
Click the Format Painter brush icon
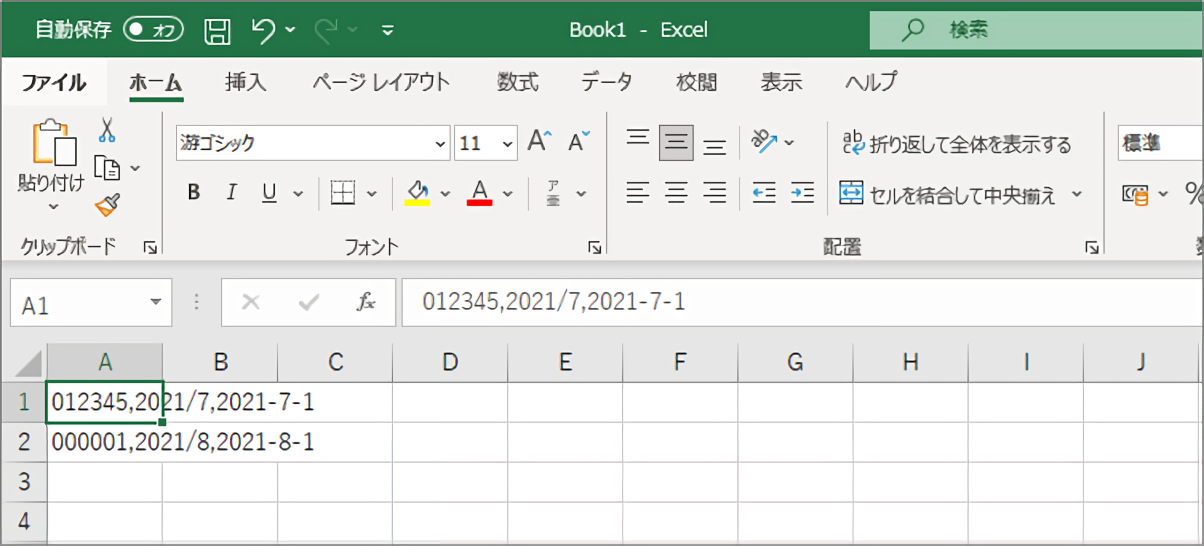pos(107,205)
